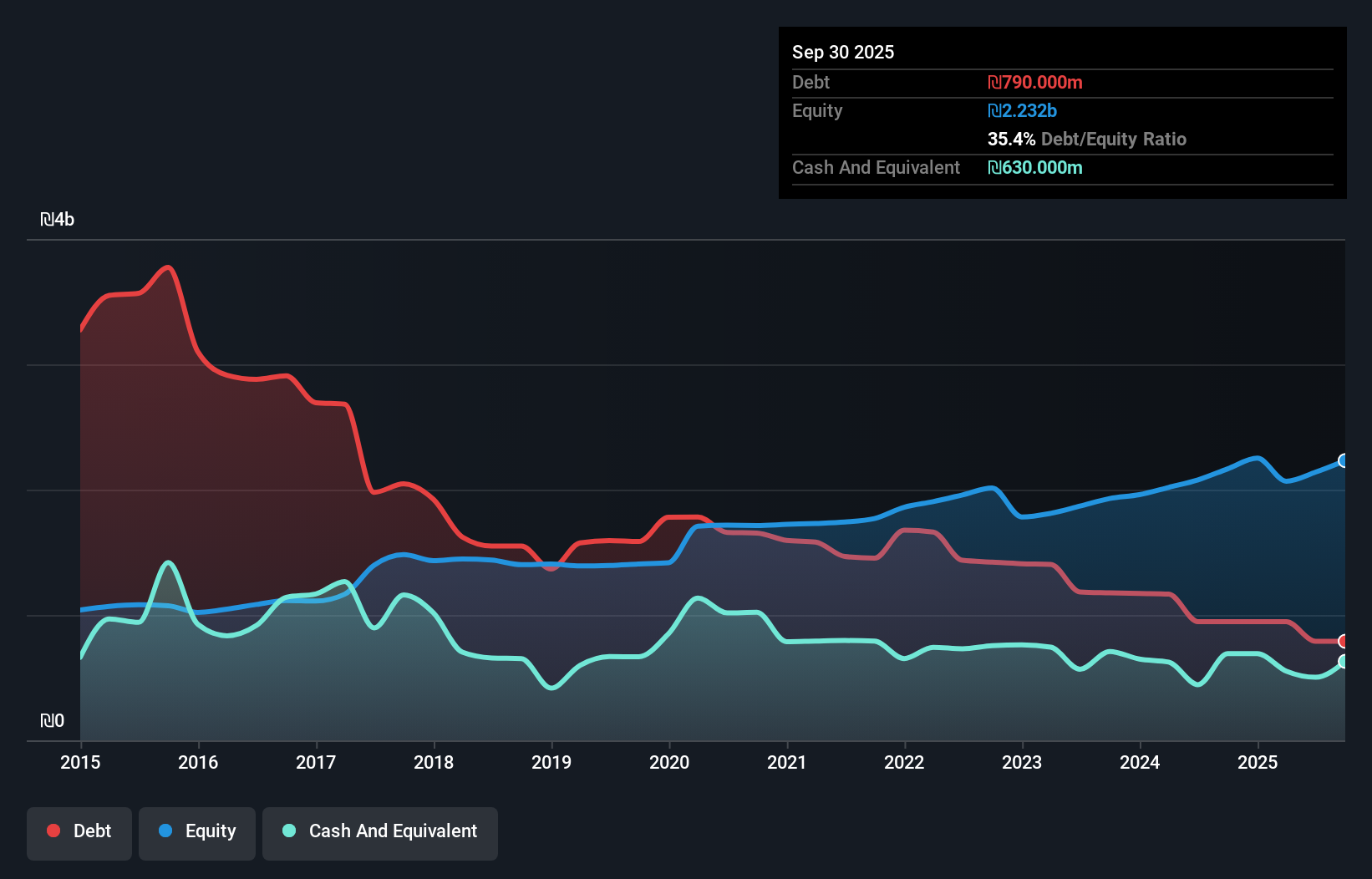Select the 2021 x-axis label
The height and width of the screenshot is (879, 1372).
(787, 762)
